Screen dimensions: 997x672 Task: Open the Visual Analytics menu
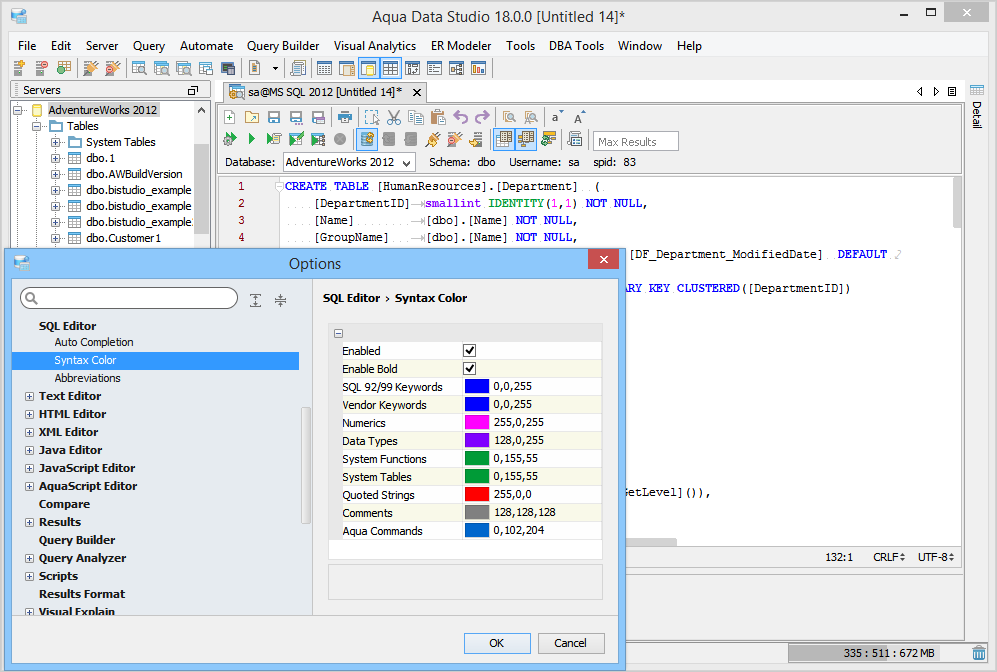coord(375,46)
